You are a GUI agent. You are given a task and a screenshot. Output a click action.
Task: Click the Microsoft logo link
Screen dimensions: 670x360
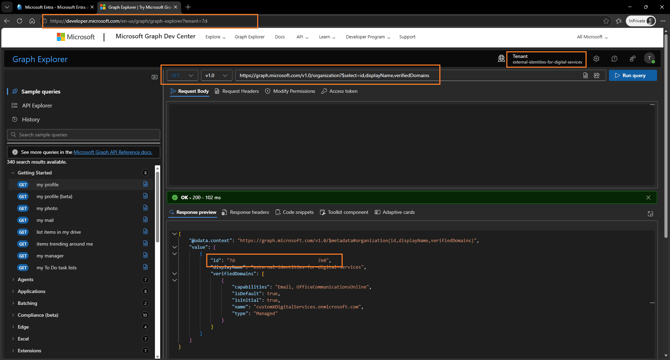coord(76,37)
